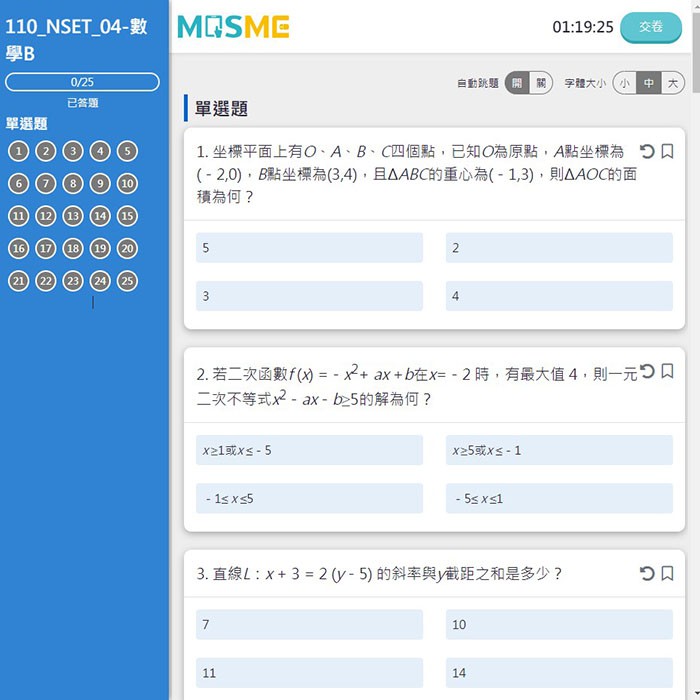Set font size to 大

click(673, 84)
